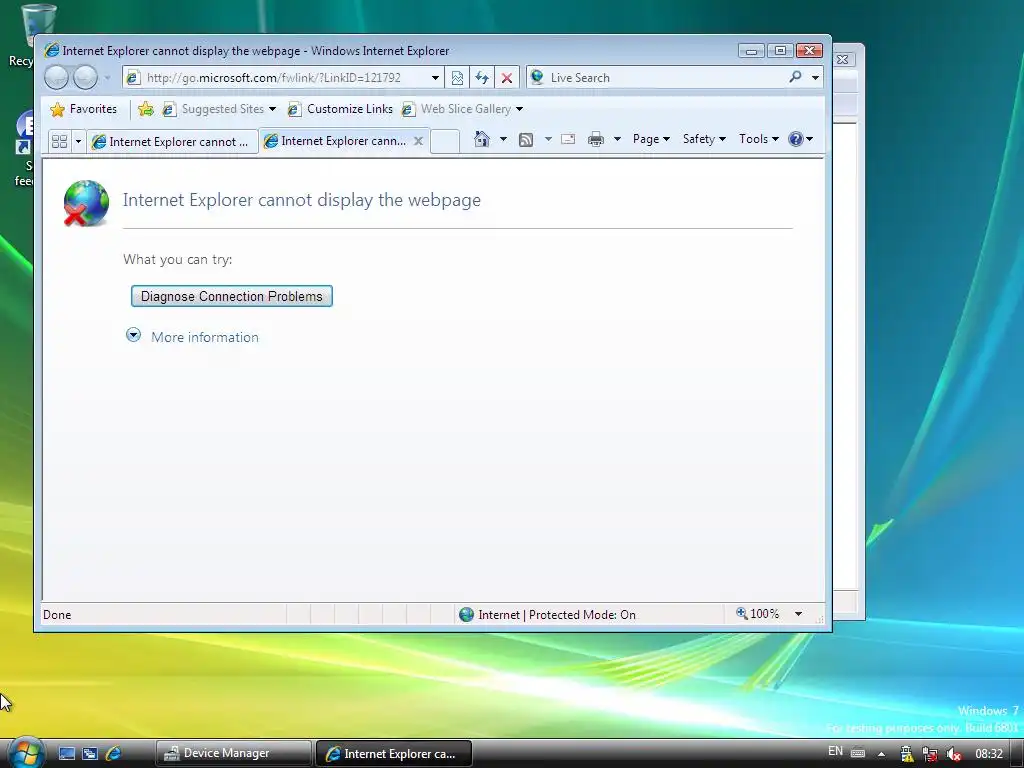This screenshot has height=768, width=1024.
Task: Toggle Compatibility View icon
Action: click(457, 78)
